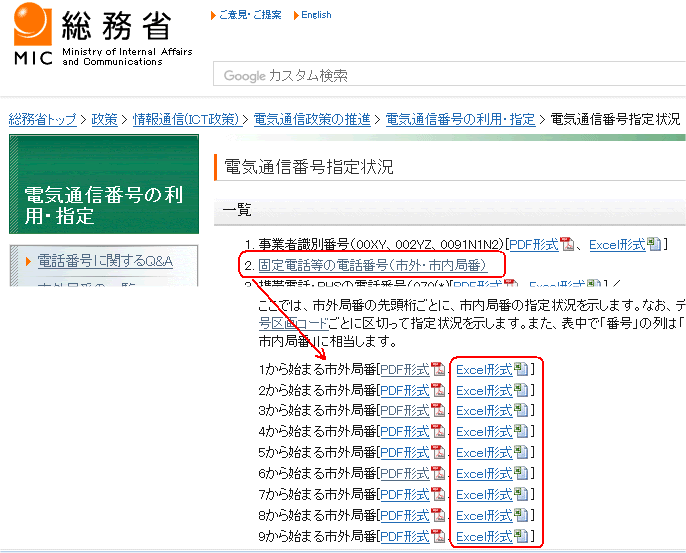The height and width of the screenshot is (553, 686).
Task: Open PDF形式 for 6から始まる市外局番
Action: click(405, 473)
